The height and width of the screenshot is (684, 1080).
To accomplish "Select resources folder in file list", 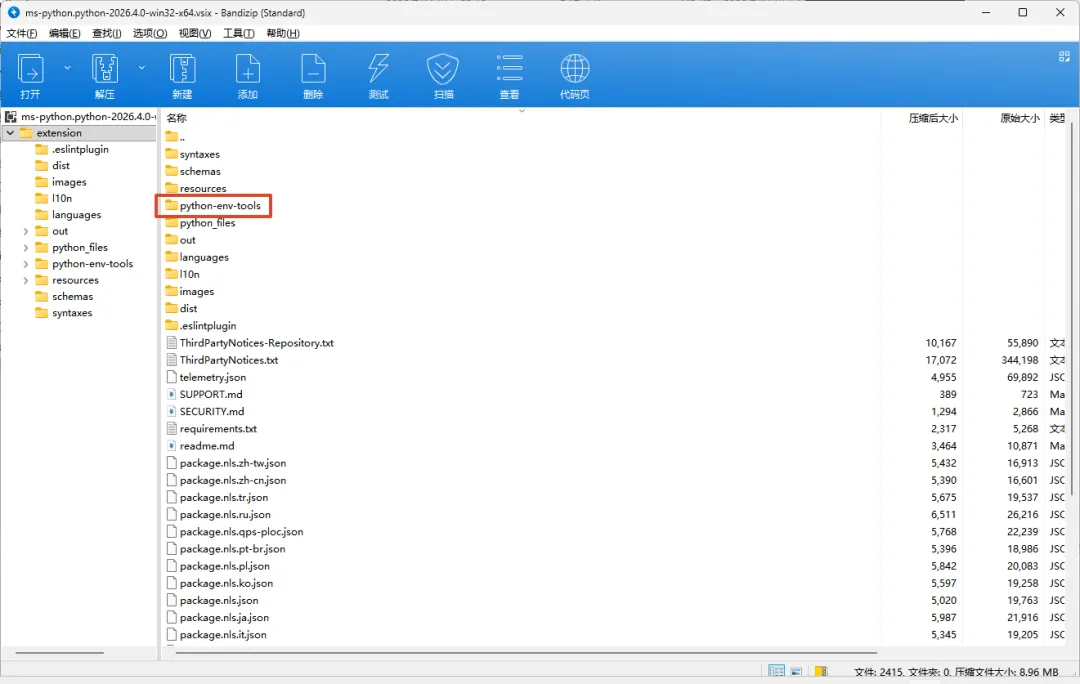I will click(196, 189).
